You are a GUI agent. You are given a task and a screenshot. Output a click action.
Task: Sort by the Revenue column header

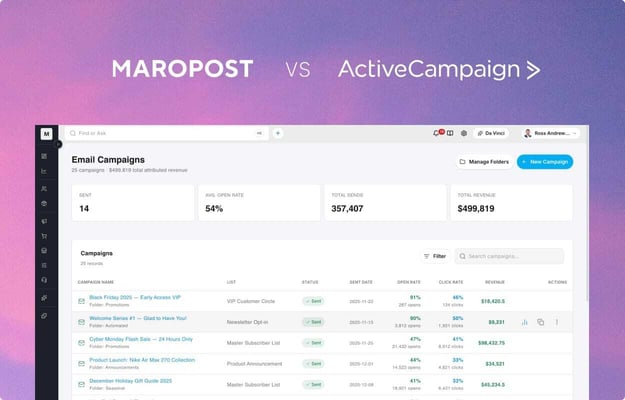(x=495, y=282)
